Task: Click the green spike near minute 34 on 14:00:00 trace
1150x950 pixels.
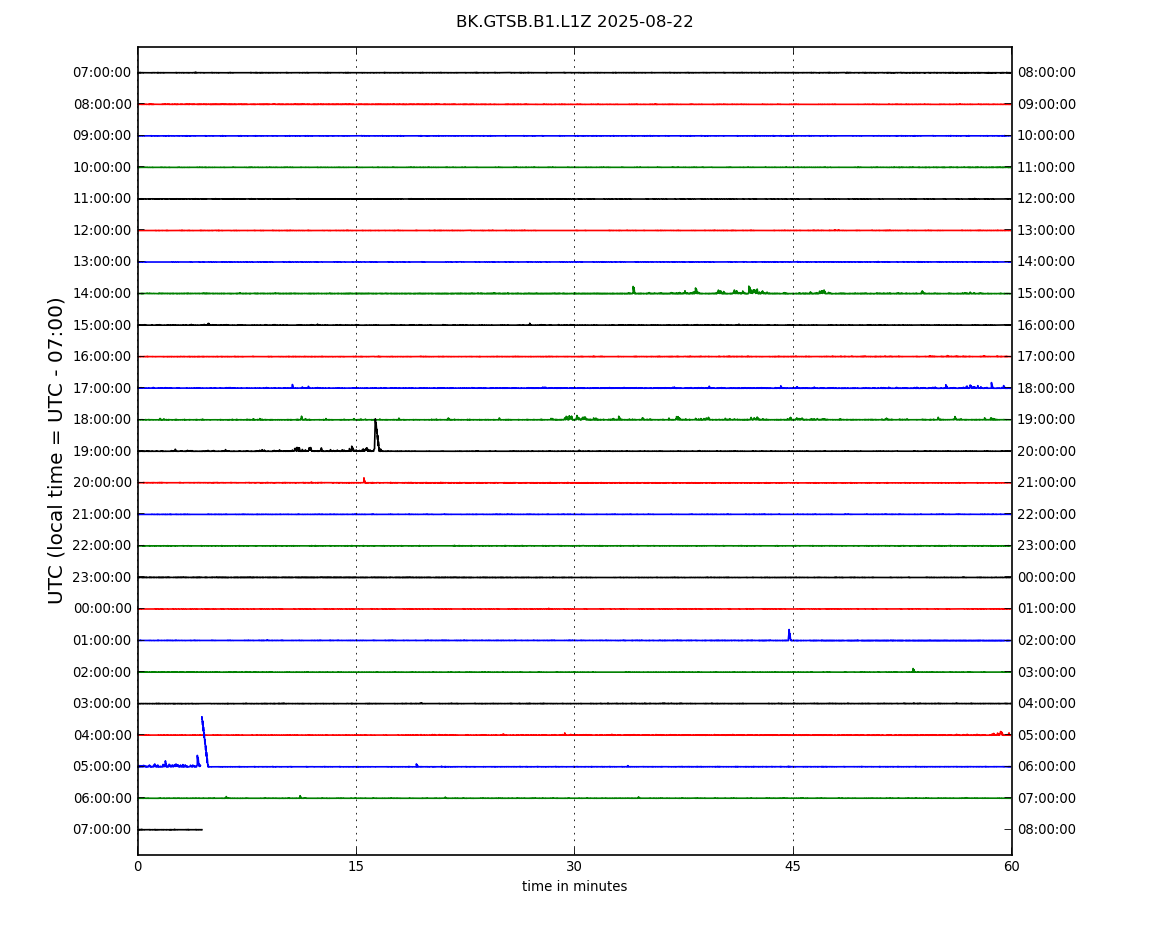Action: (633, 290)
